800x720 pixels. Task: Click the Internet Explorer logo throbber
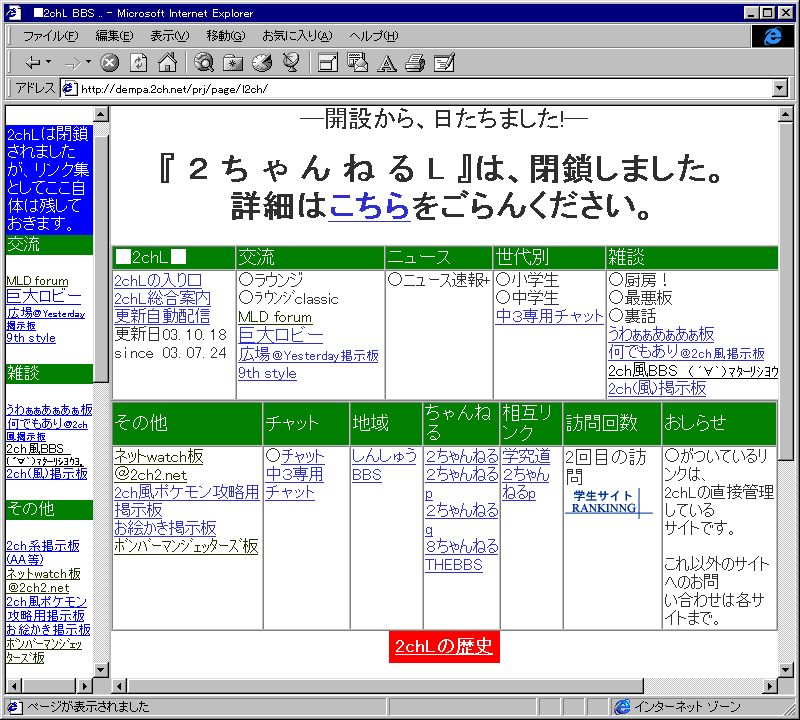click(772, 36)
